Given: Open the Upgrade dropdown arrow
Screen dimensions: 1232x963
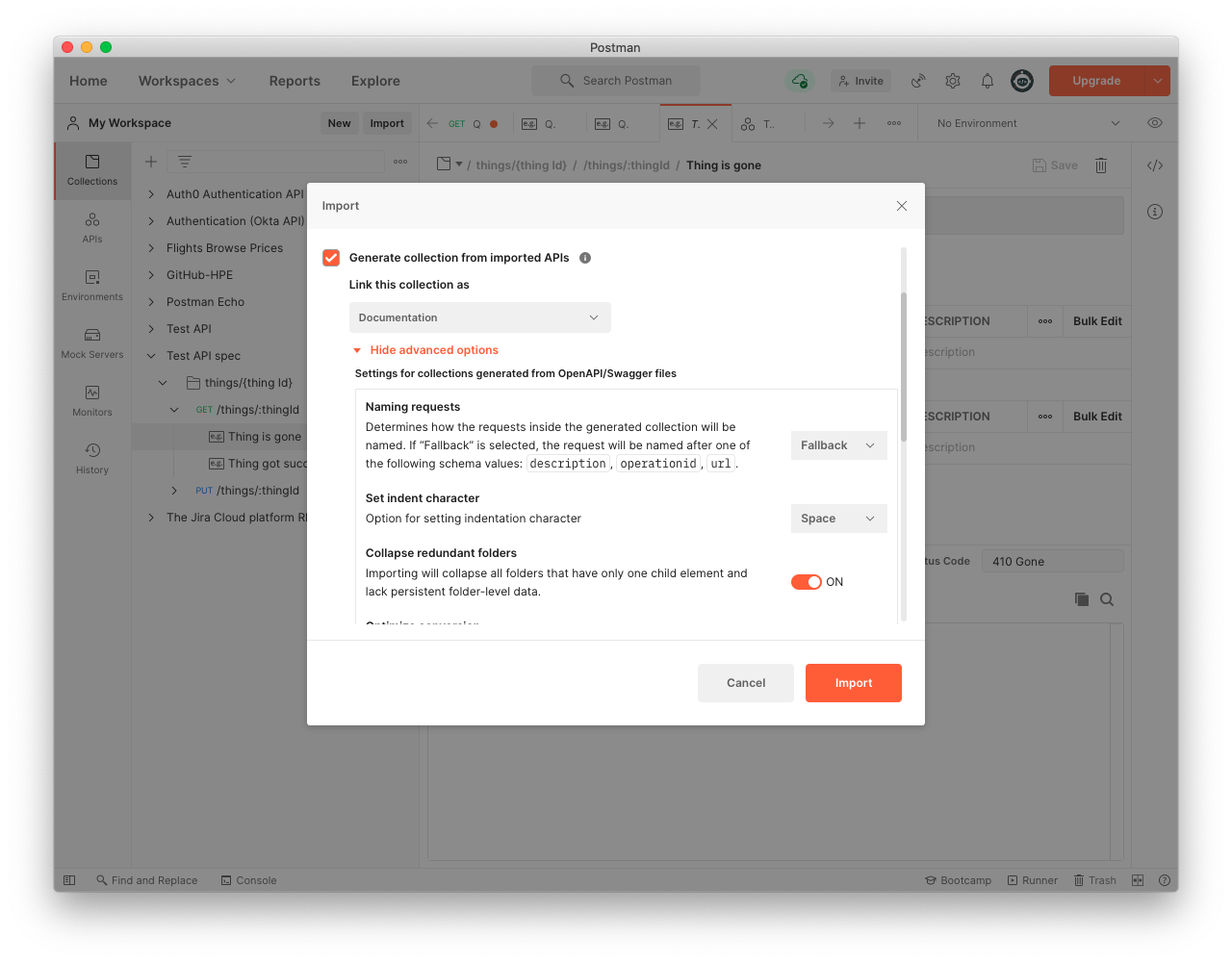Looking at the screenshot, I should tap(1158, 81).
